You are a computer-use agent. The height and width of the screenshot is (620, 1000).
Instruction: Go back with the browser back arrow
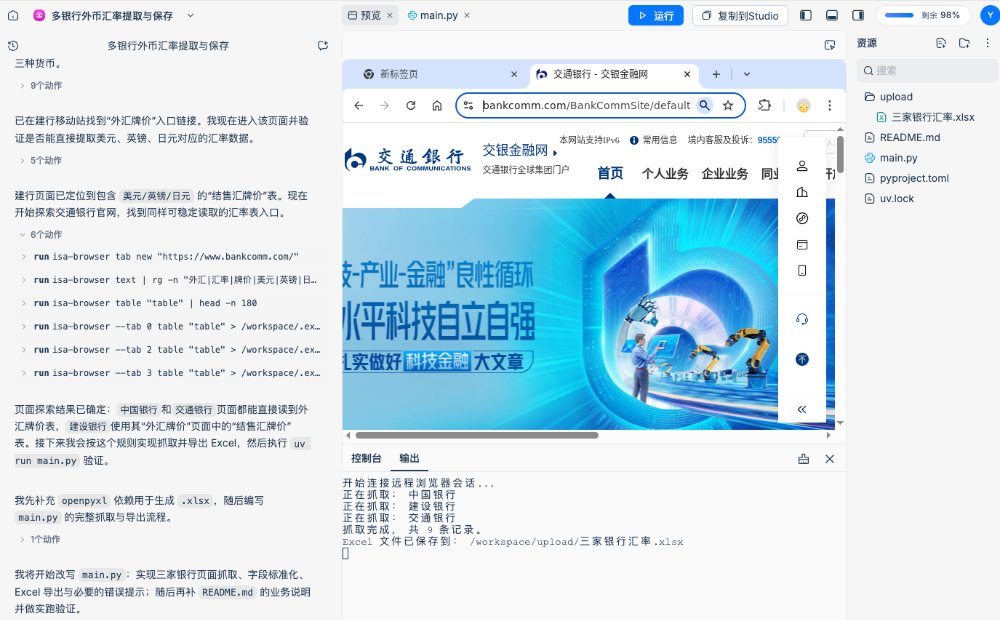click(358, 105)
